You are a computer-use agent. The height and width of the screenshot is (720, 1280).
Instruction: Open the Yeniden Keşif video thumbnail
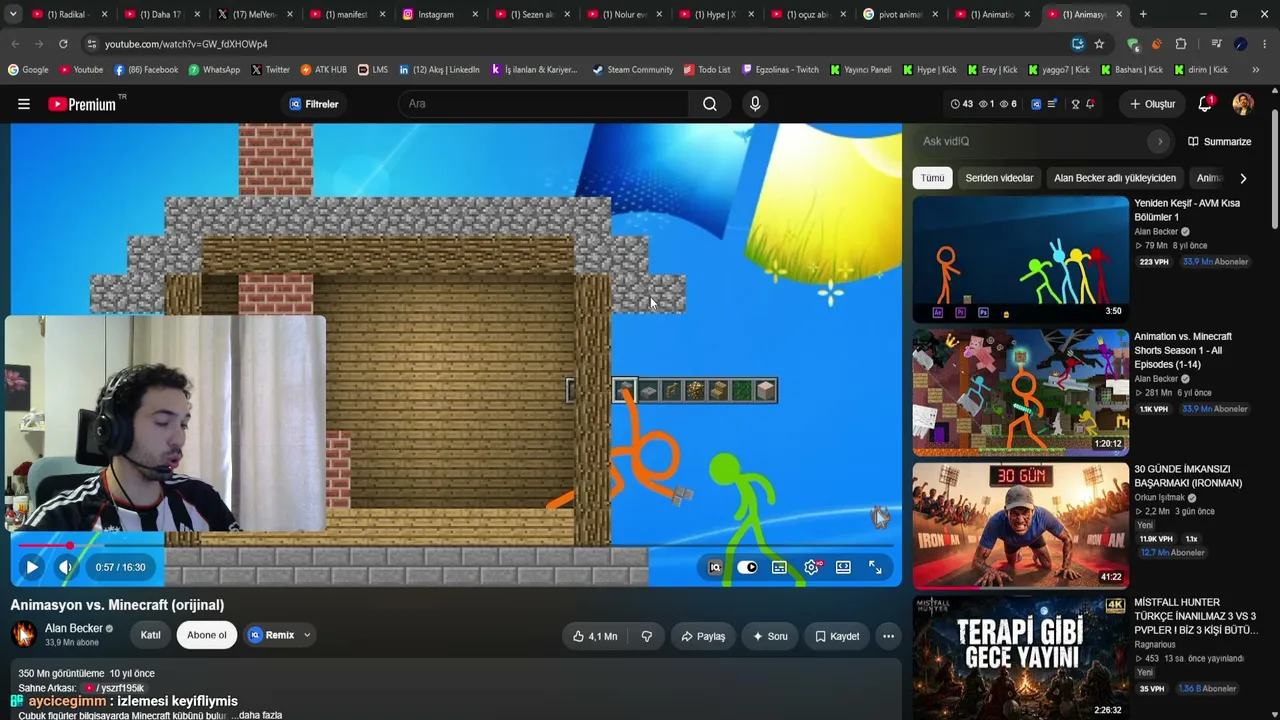tap(1021, 259)
